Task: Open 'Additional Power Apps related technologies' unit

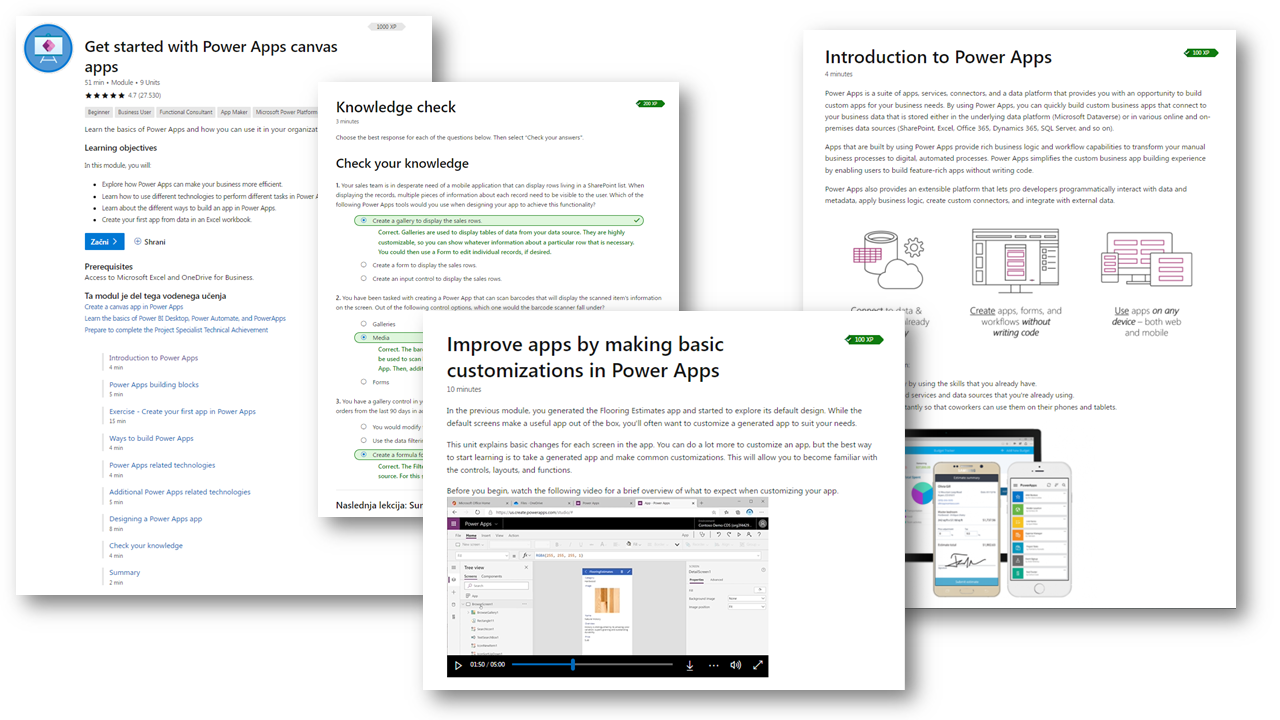Action: [180, 492]
